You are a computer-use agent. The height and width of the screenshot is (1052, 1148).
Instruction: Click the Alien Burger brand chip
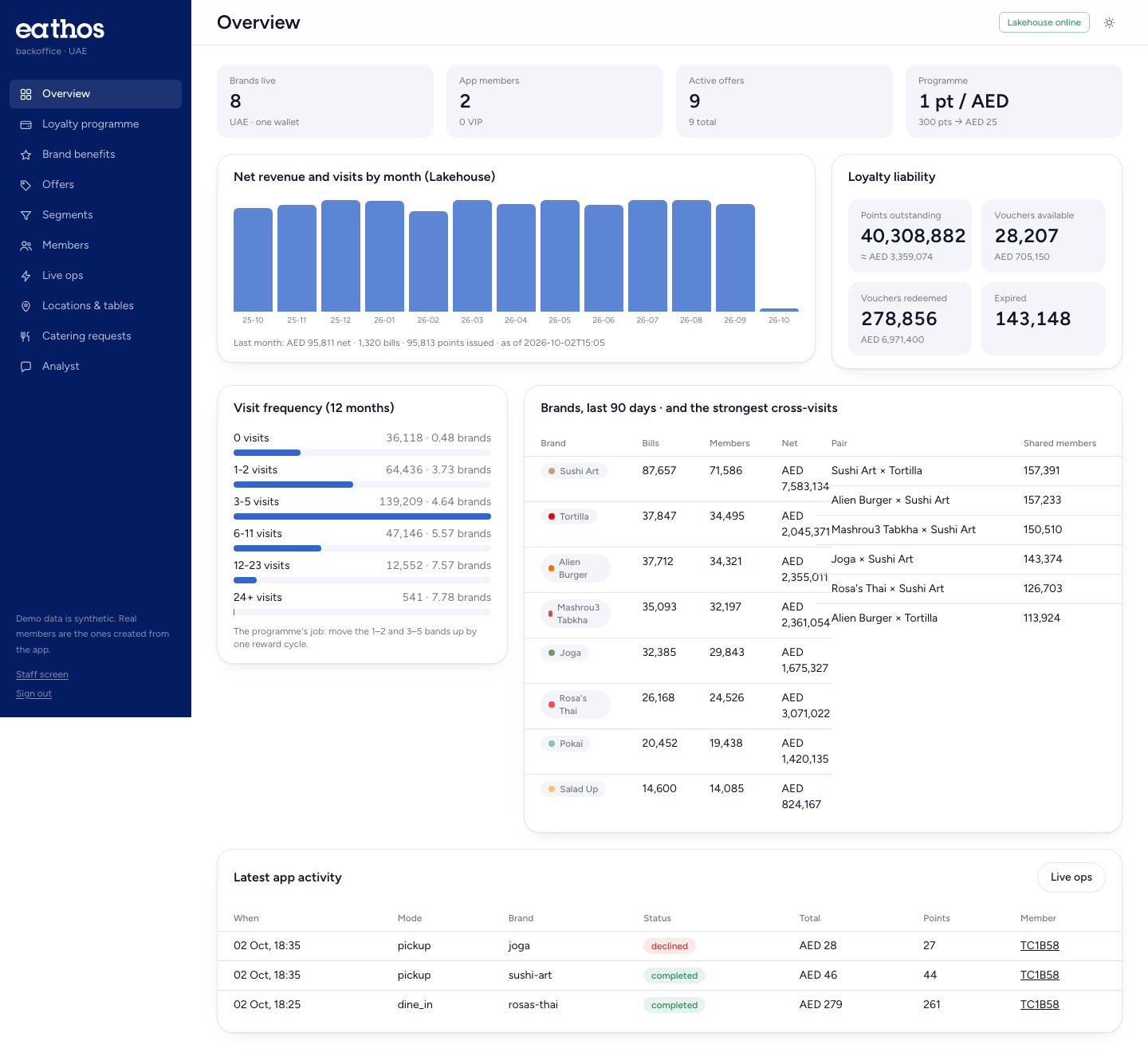click(x=576, y=568)
